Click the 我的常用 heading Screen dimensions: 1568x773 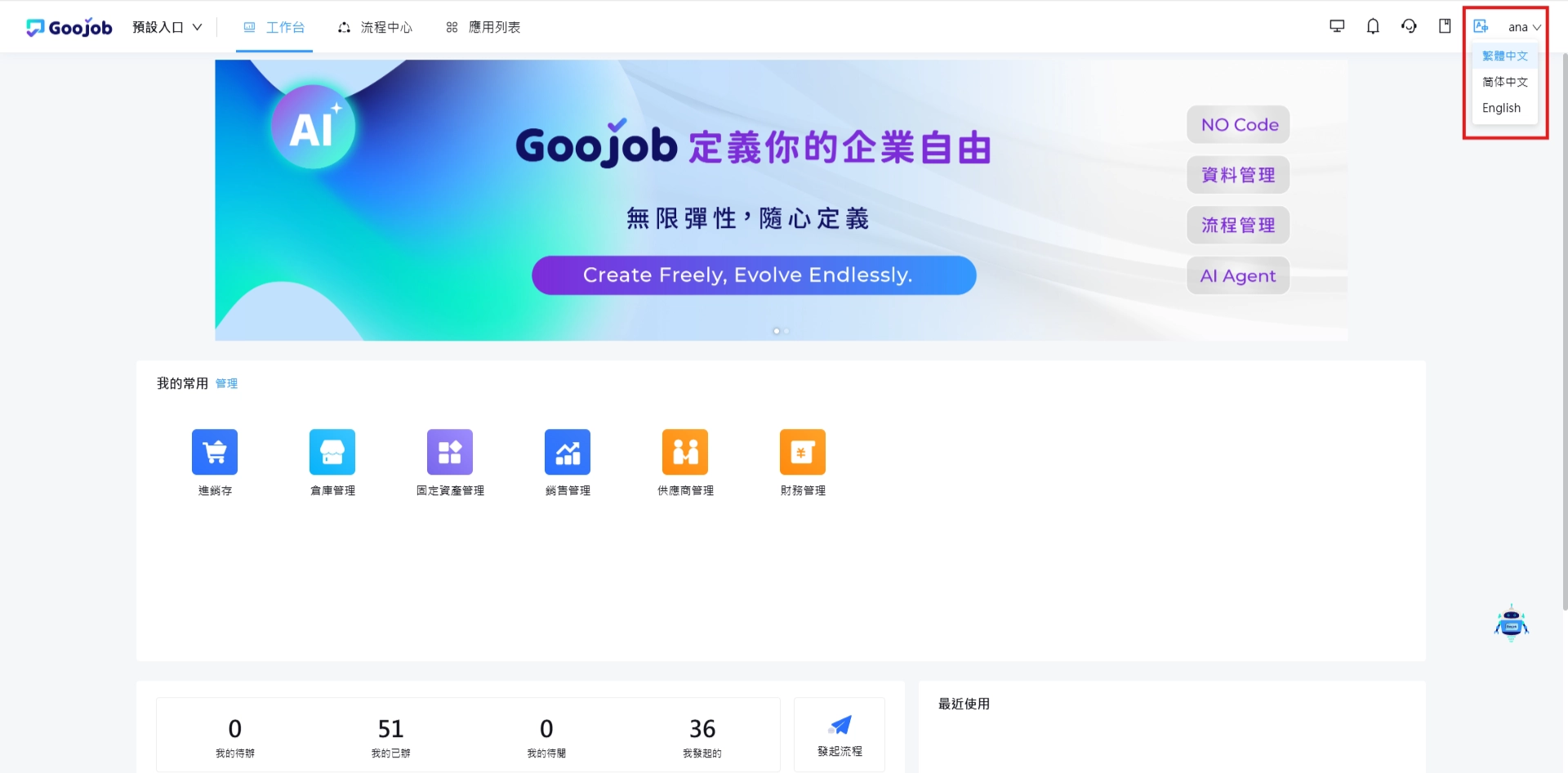[183, 383]
